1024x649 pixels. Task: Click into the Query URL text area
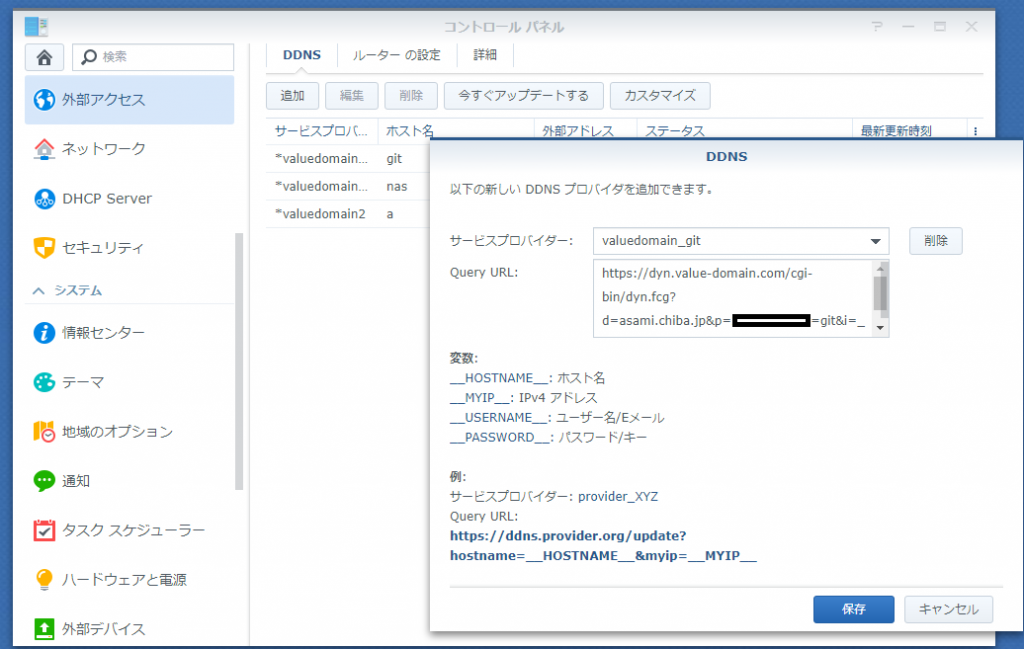click(x=733, y=298)
